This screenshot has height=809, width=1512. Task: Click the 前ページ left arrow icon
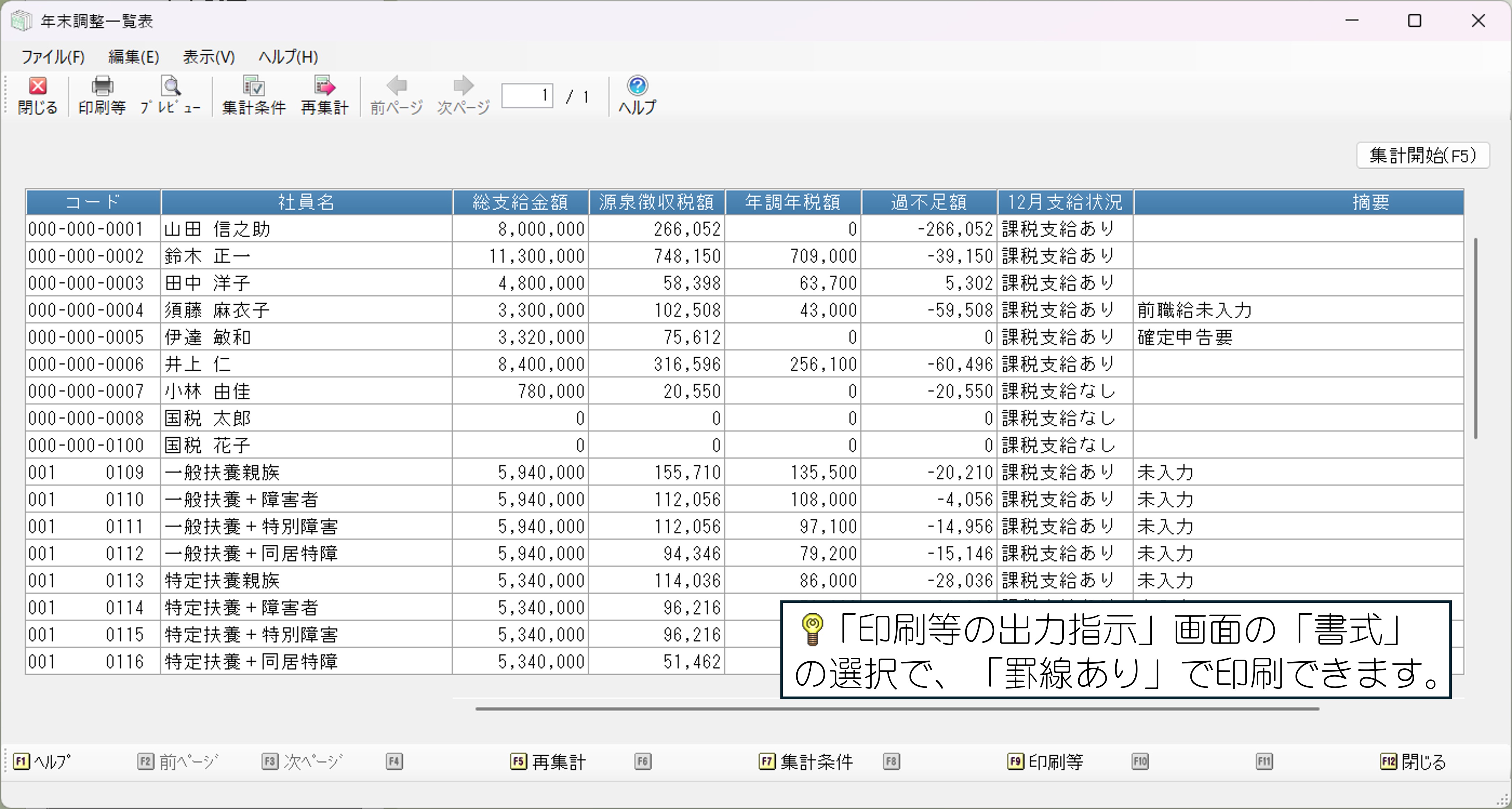[x=397, y=86]
